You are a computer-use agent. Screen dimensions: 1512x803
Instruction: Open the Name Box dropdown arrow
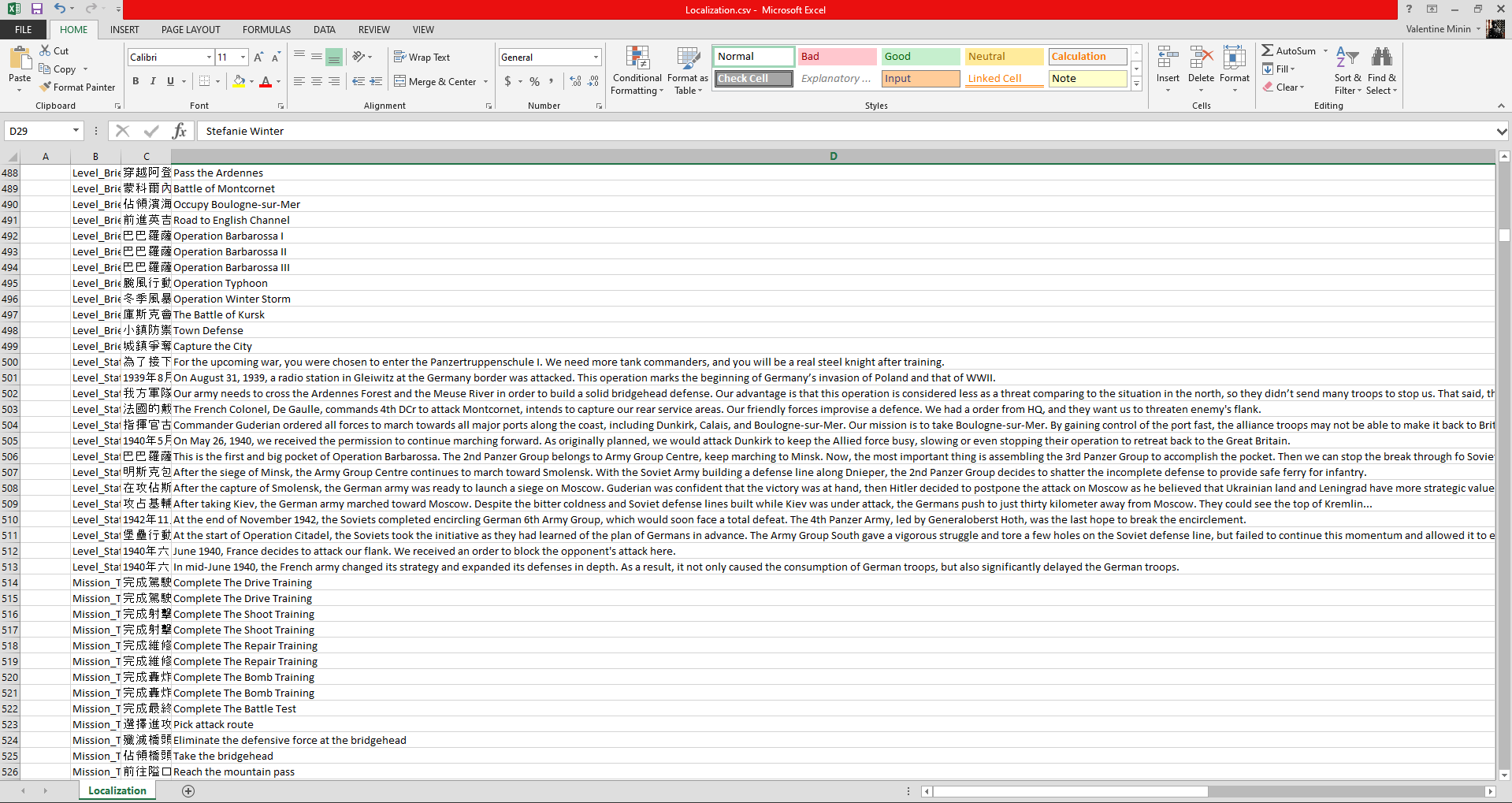pyautogui.click(x=76, y=131)
